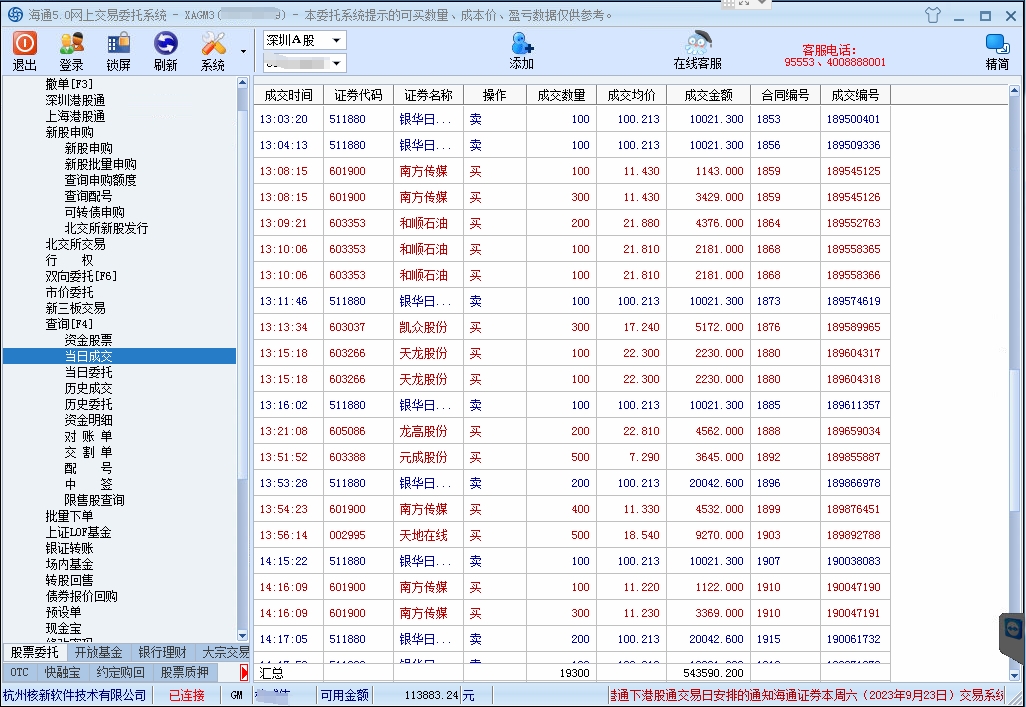Sort by 成交时间 column header
The height and width of the screenshot is (707, 1026).
(288, 95)
